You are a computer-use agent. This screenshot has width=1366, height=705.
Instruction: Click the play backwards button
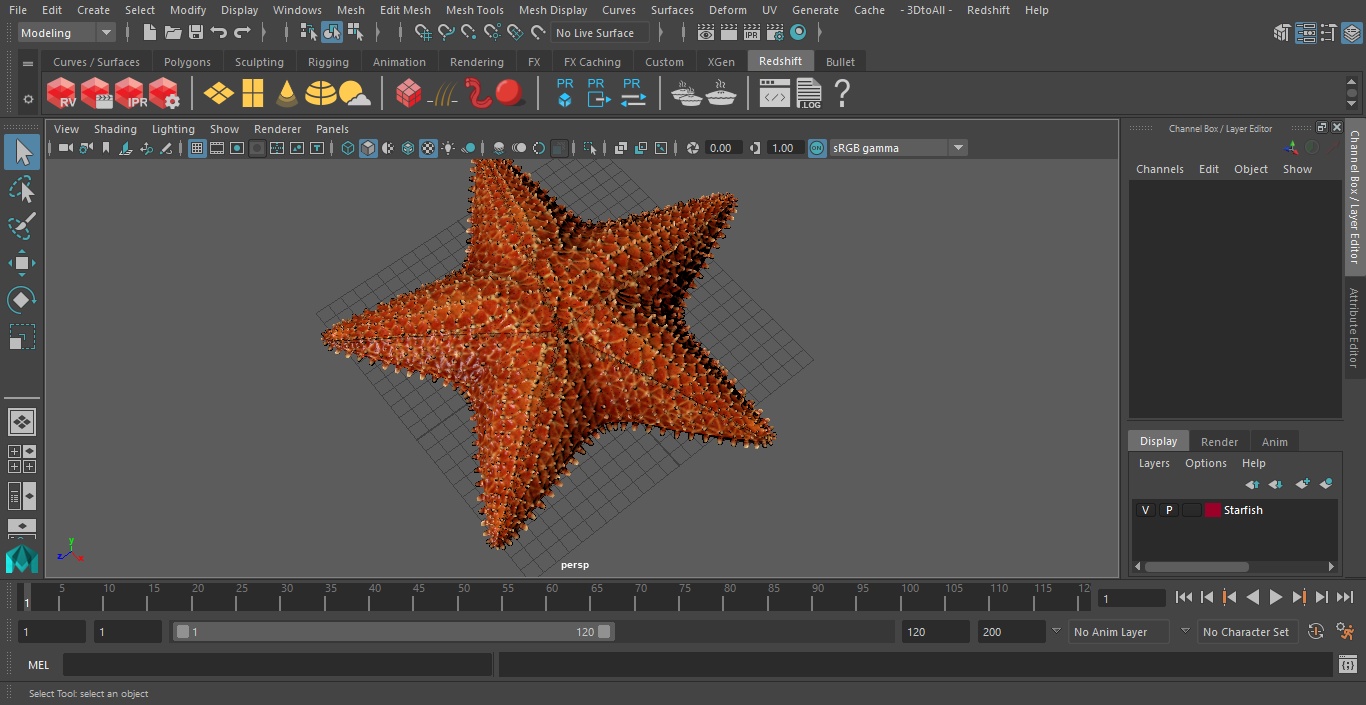click(x=1252, y=597)
